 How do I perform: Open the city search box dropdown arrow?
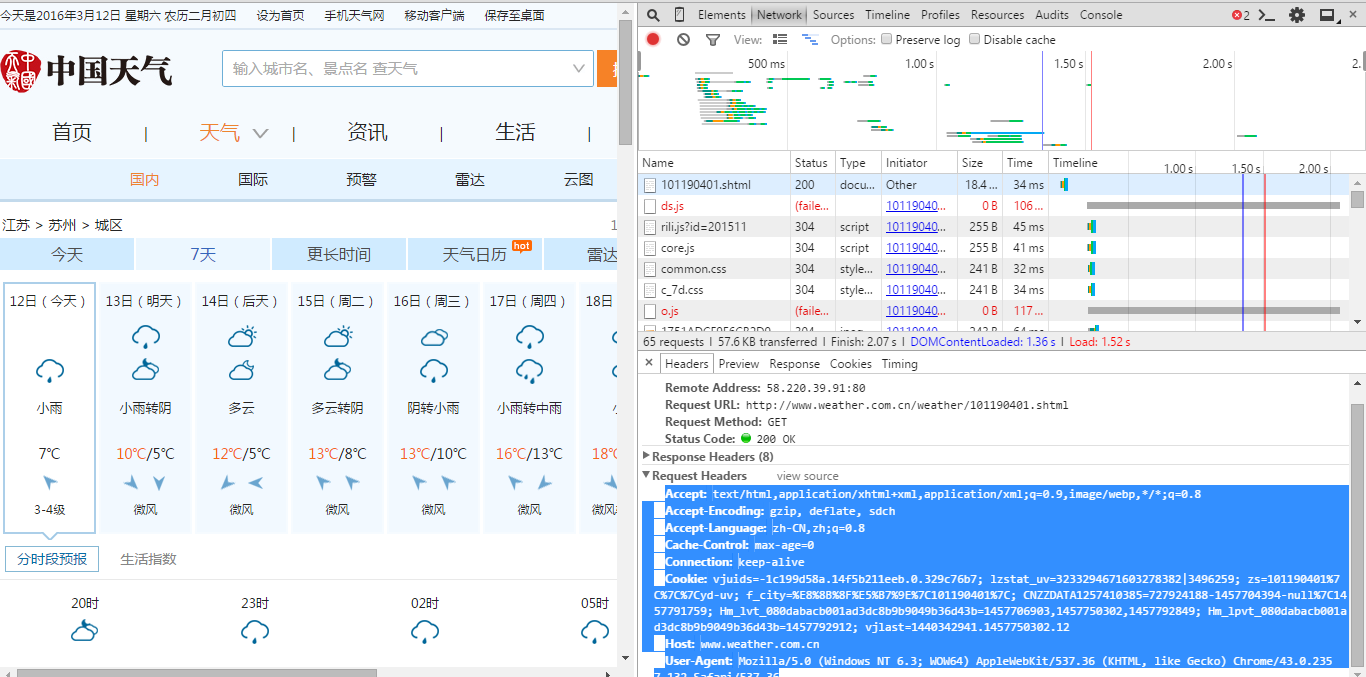click(579, 69)
